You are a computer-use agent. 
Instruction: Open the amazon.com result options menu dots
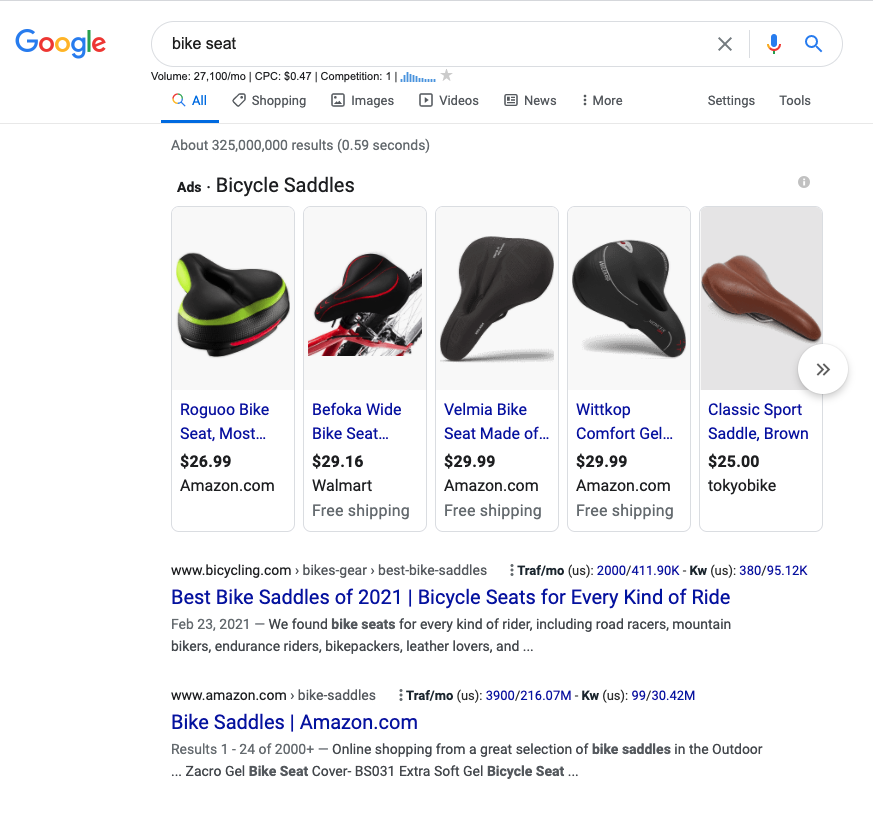coord(400,695)
